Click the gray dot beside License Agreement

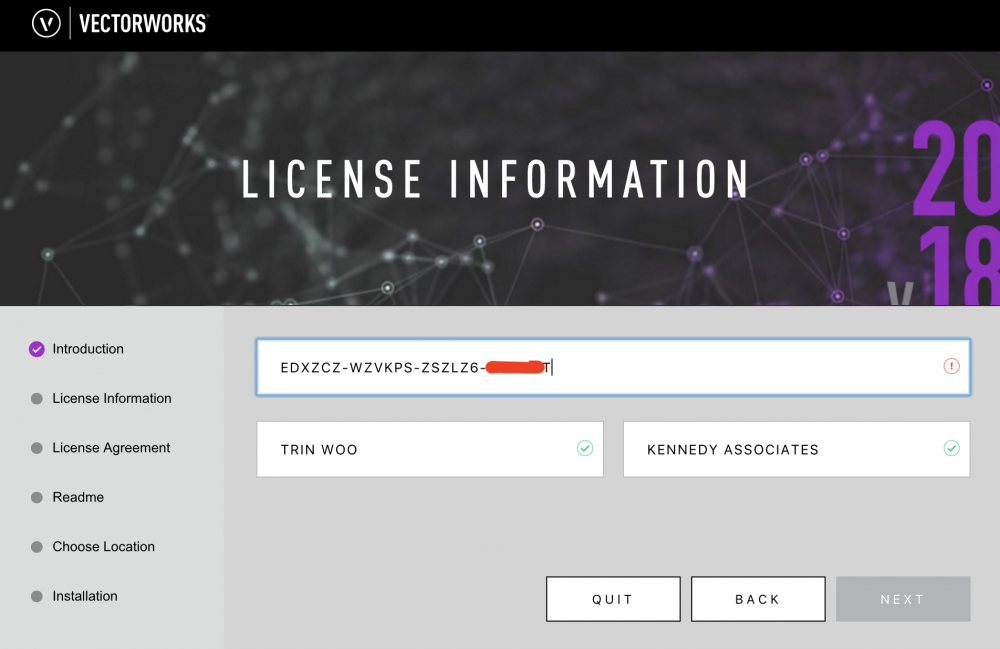35,447
